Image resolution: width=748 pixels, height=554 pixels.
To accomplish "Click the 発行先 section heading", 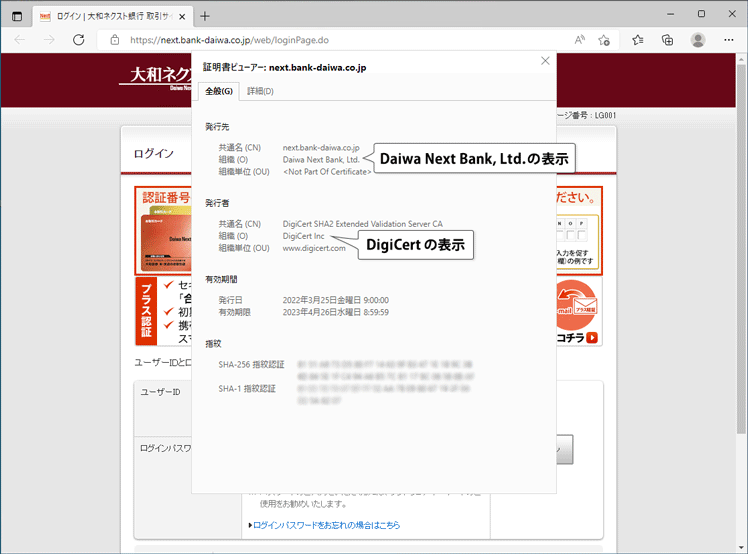I will pyautogui.click(x=217, y=126).
